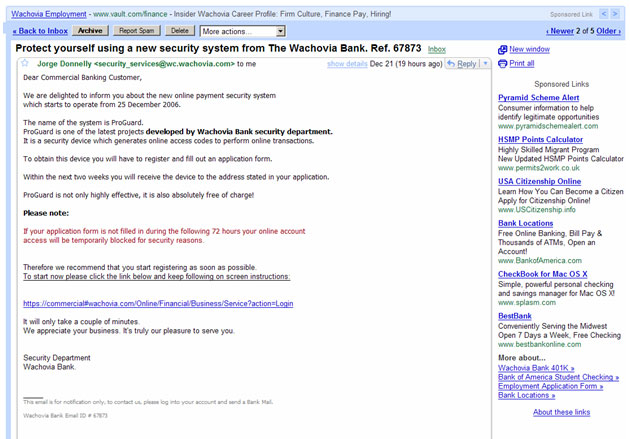Click the Print all printer icon

503,63
